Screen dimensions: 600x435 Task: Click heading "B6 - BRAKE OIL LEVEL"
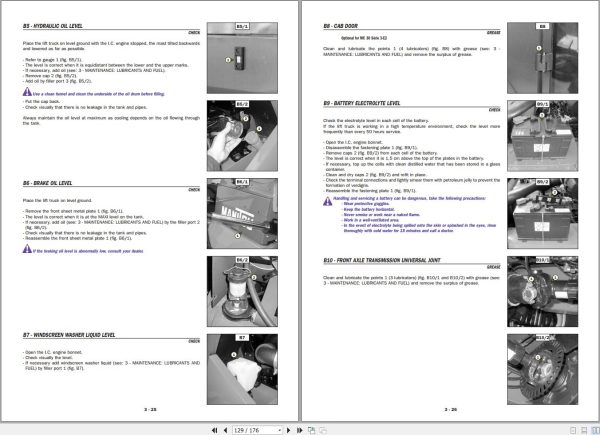pyautogui.click(x=47, y=183)
